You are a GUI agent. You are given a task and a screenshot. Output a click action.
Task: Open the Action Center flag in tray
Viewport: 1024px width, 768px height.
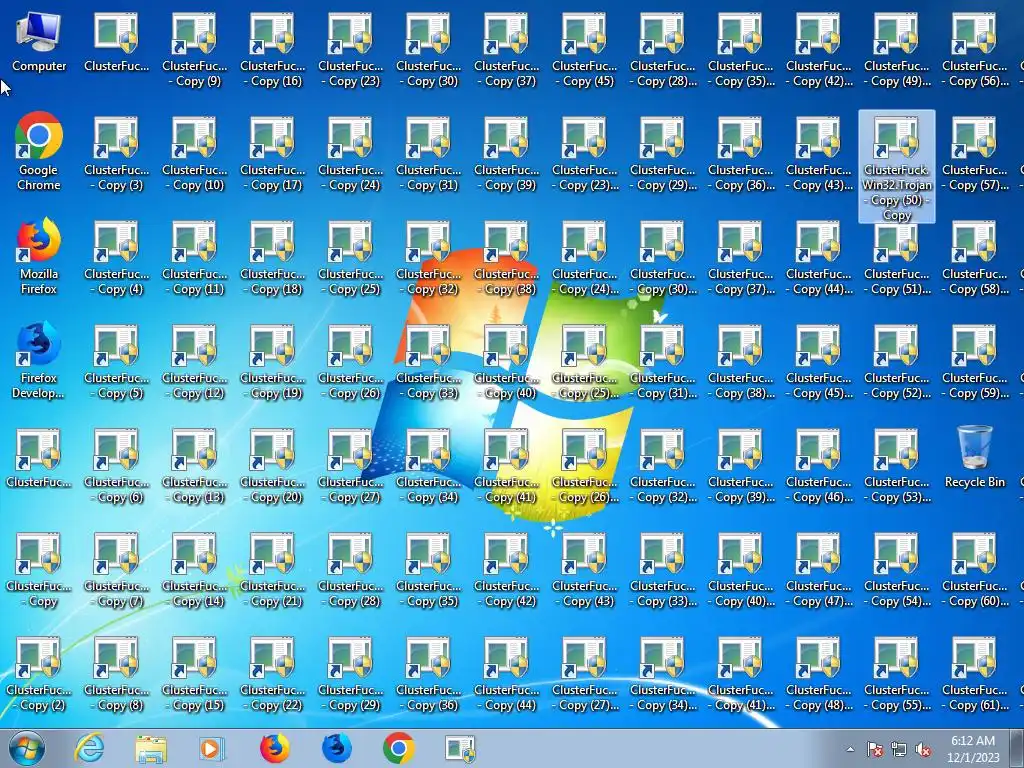[x=874, y=750]
